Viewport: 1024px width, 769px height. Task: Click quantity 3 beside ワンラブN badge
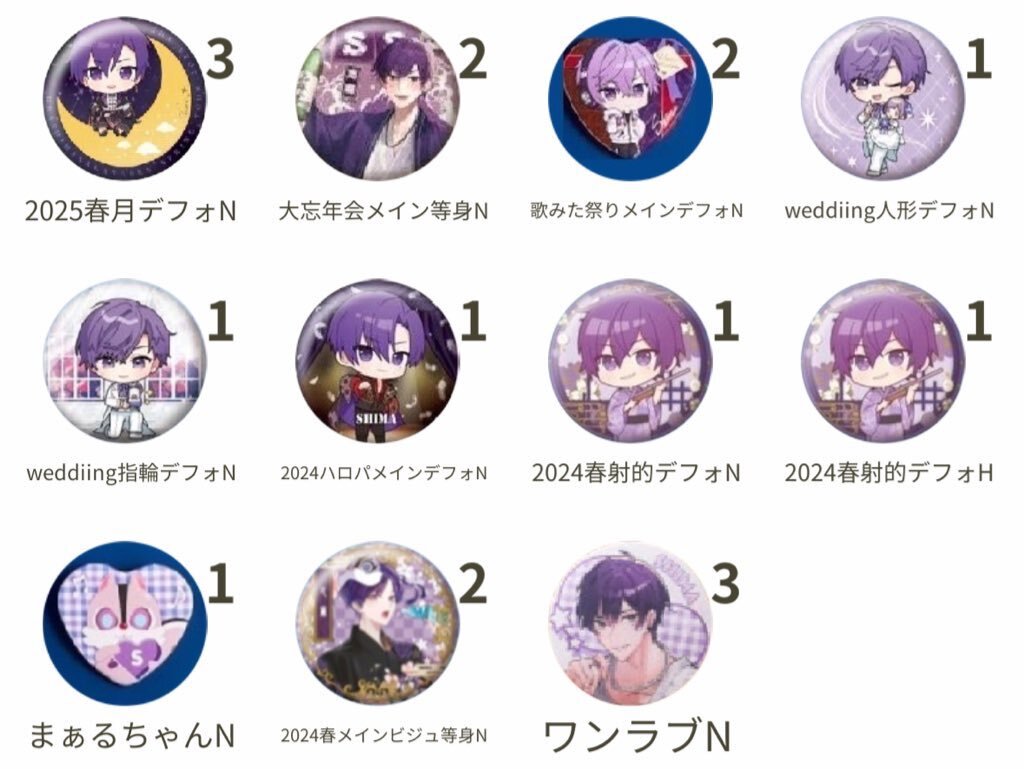(x=726, y=583)
